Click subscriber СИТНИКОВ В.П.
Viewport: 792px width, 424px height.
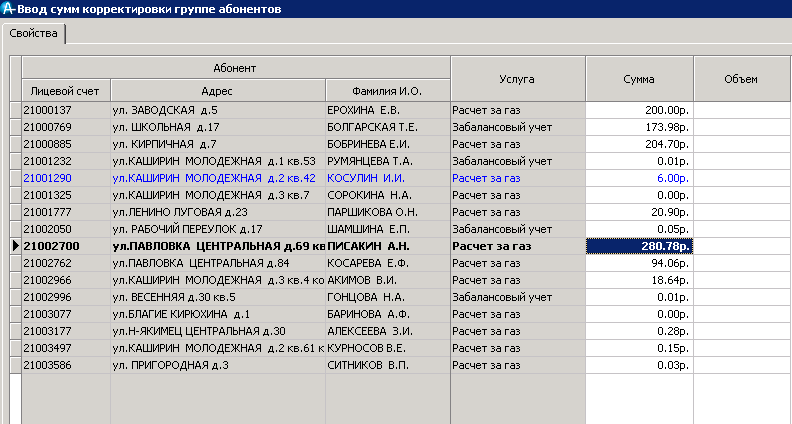(387, 365)
